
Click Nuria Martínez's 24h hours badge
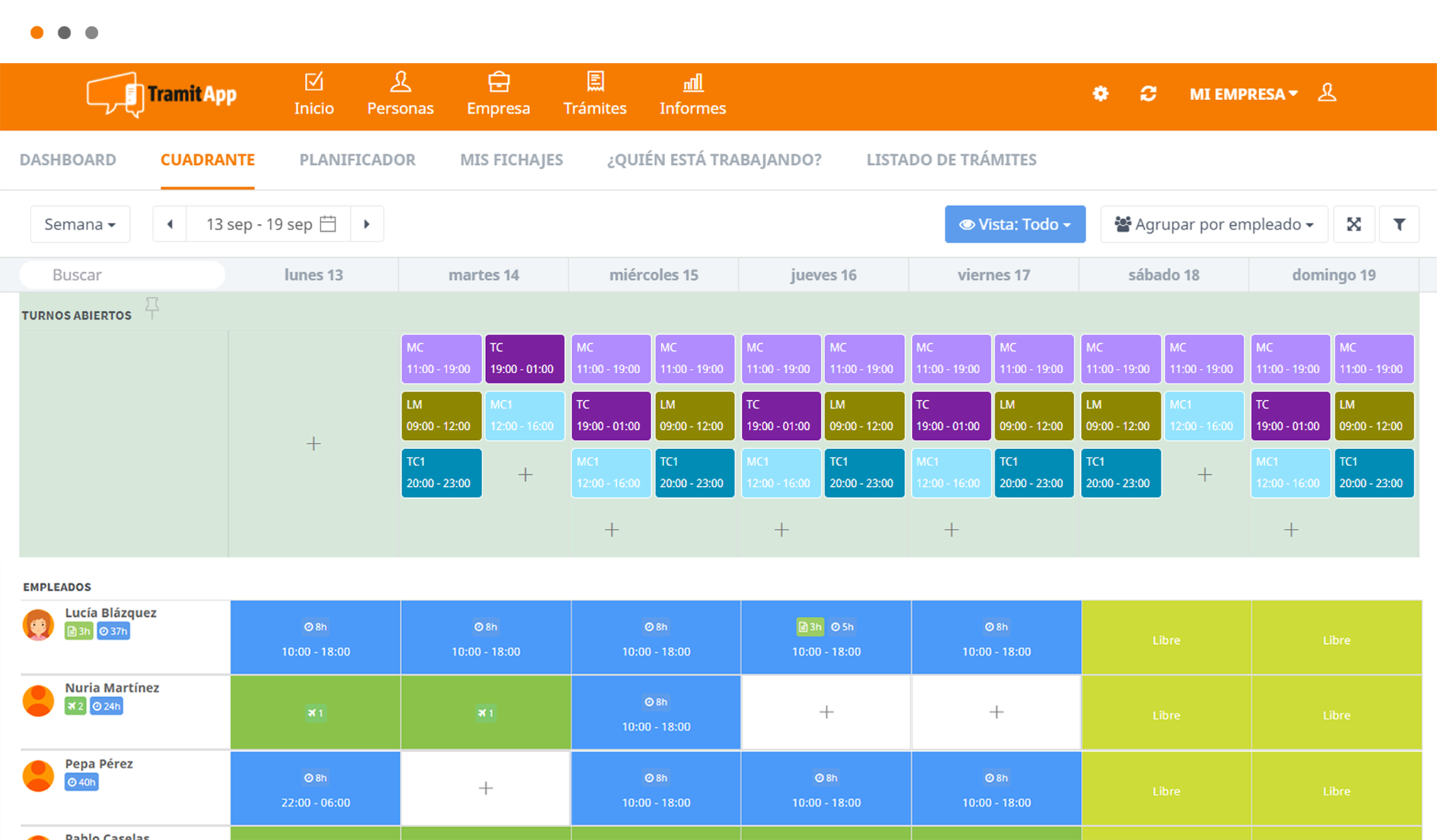point(107,706)
